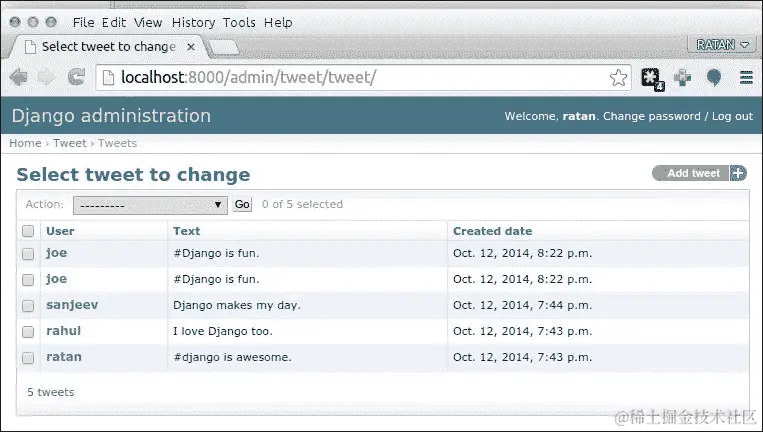Screen dimensions: 763x432
Task: Click the localhost address bar
Action: pyautogui.click(x=350, y=77)
